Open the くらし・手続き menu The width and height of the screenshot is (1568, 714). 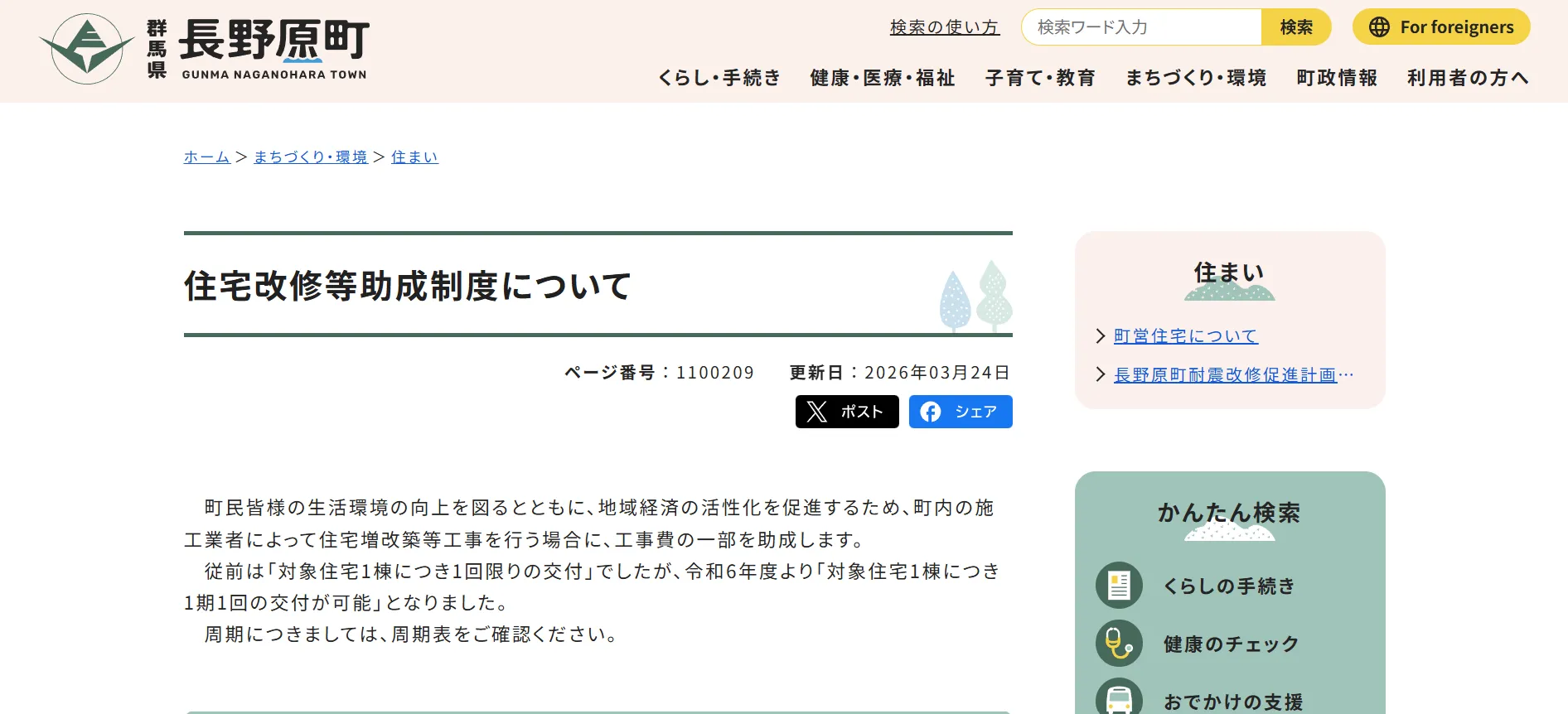[719, 78]
